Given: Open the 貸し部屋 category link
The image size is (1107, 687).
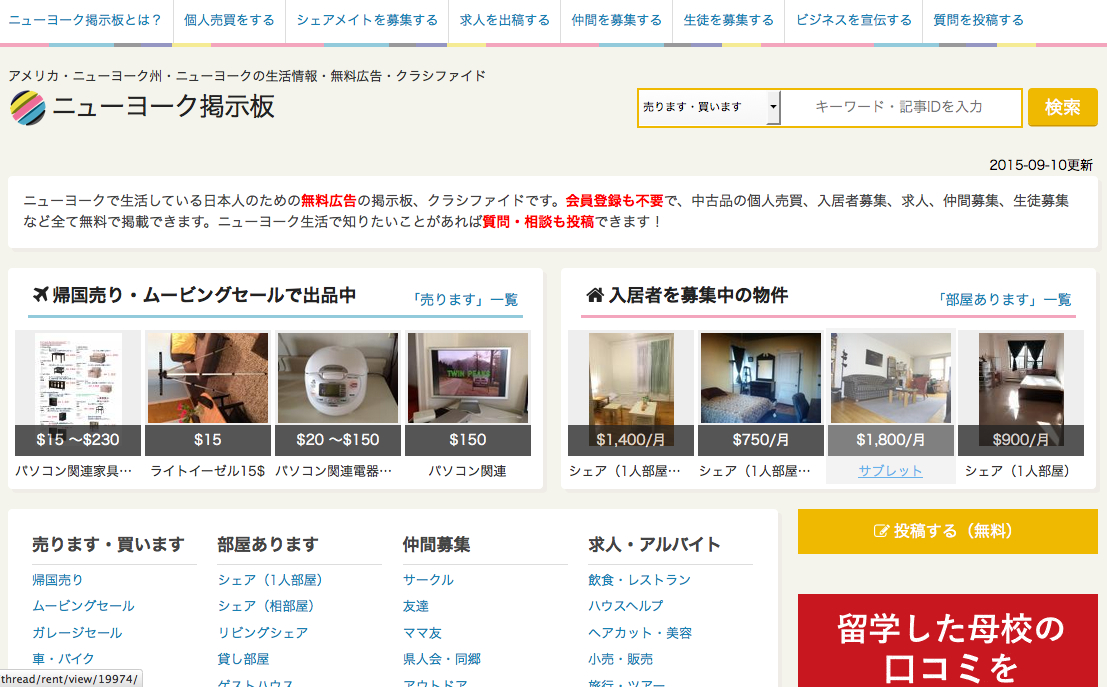Looking at the screenshot, I should click(244, 659).
